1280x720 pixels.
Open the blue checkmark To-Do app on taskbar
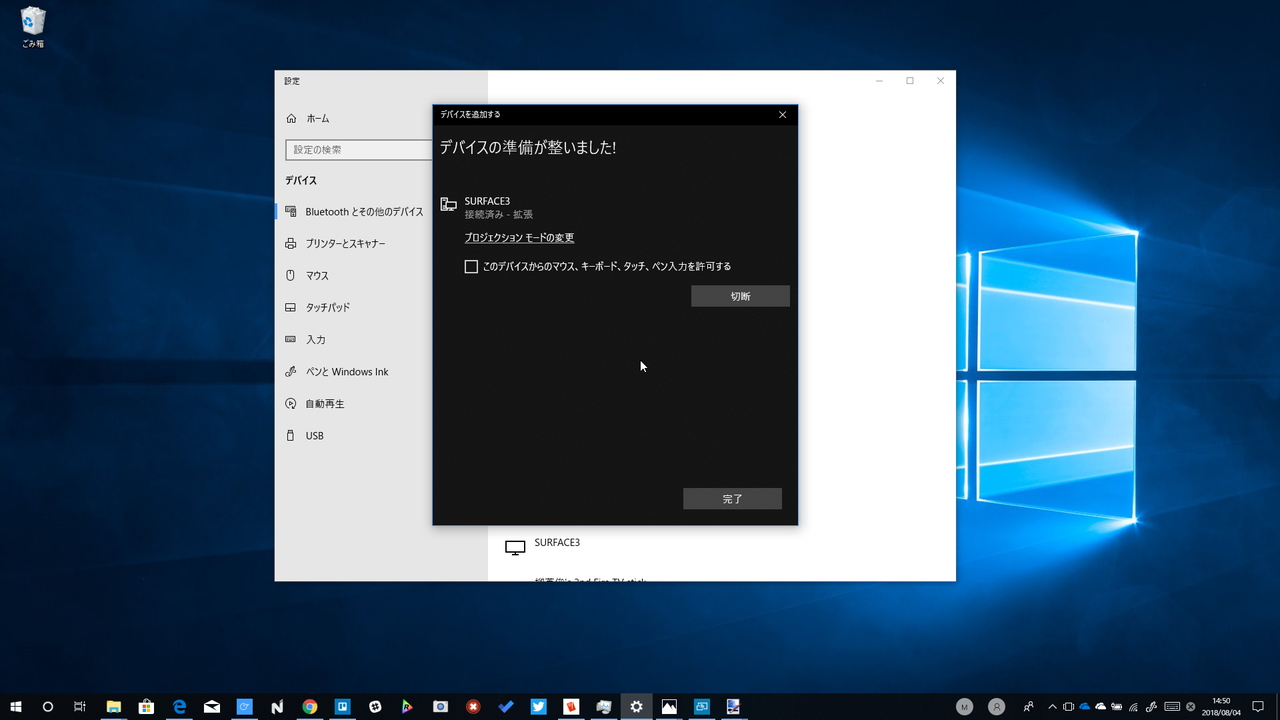[506, 707]
